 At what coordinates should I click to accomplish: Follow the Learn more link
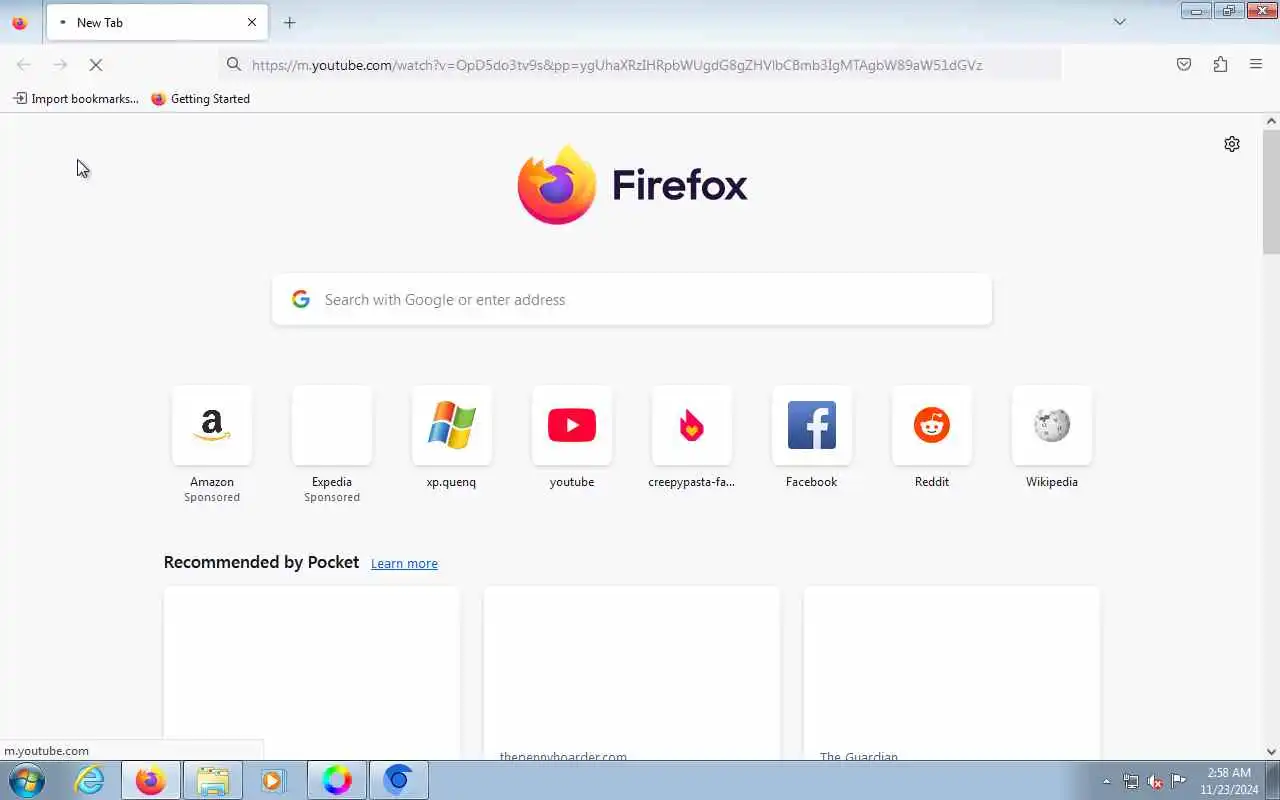[404, 564]
